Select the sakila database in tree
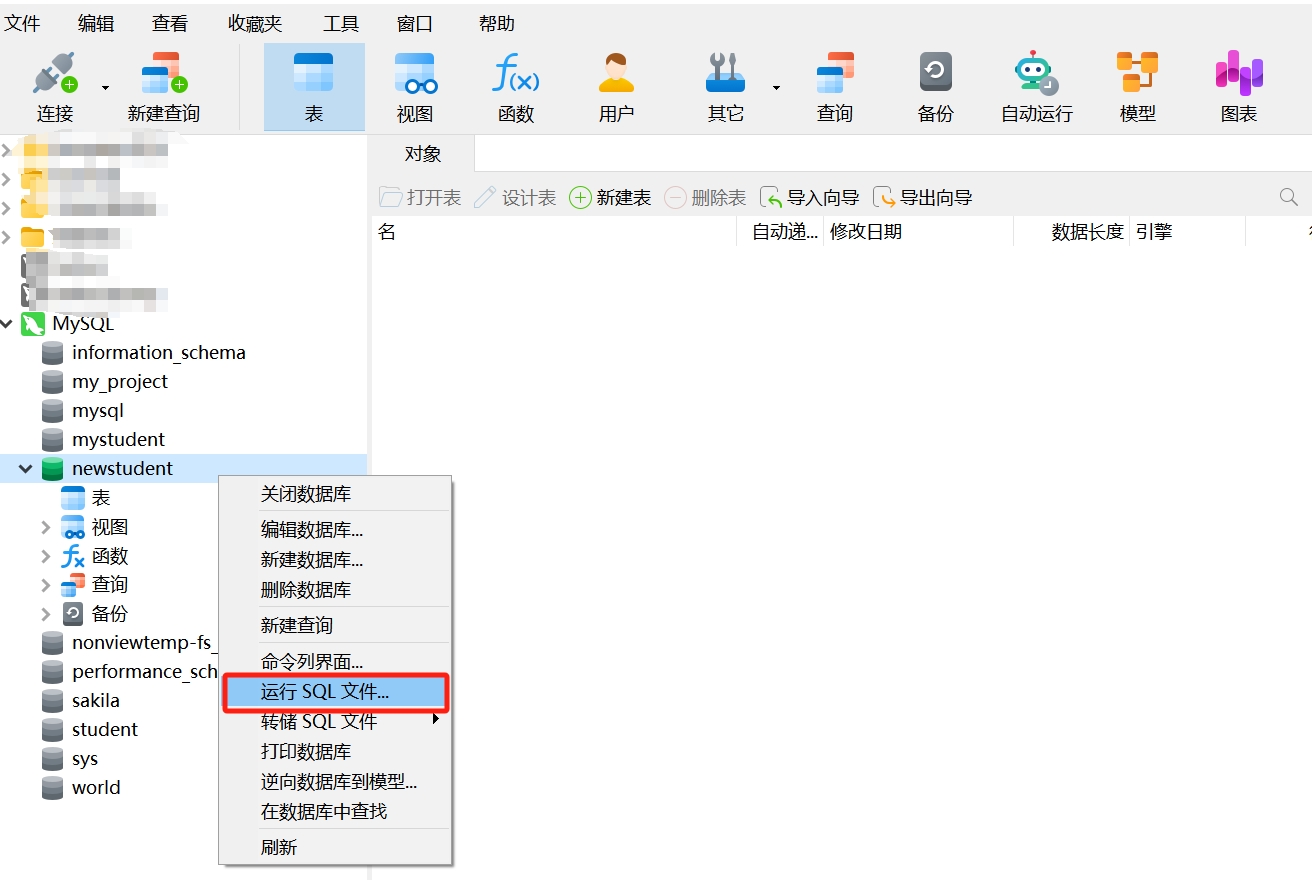This screenshot has width=1312, height=880. tap(95, 700)
